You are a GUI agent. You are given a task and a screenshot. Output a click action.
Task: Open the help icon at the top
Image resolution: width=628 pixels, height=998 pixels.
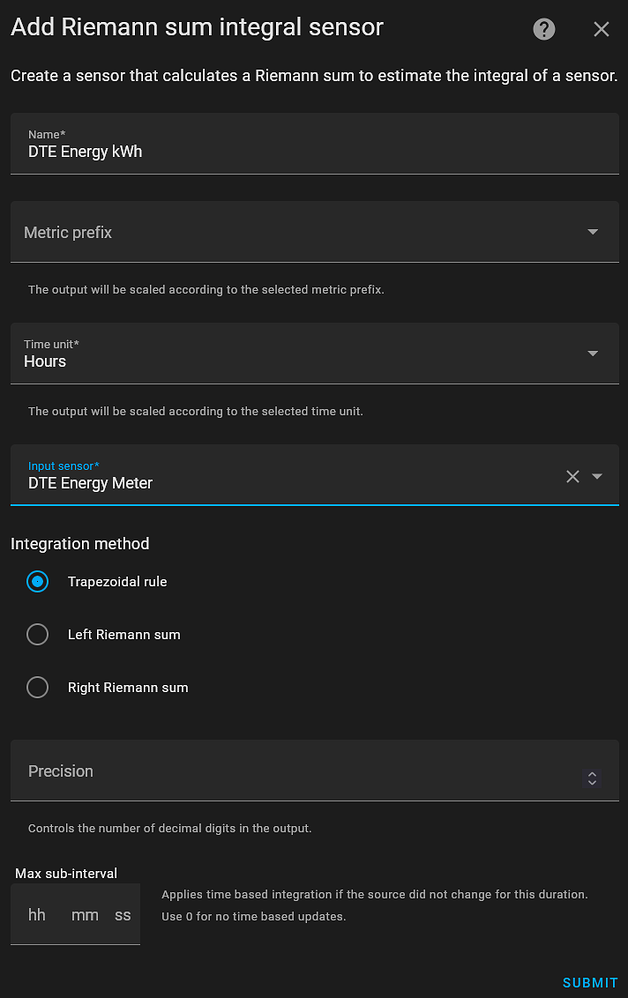543,28
